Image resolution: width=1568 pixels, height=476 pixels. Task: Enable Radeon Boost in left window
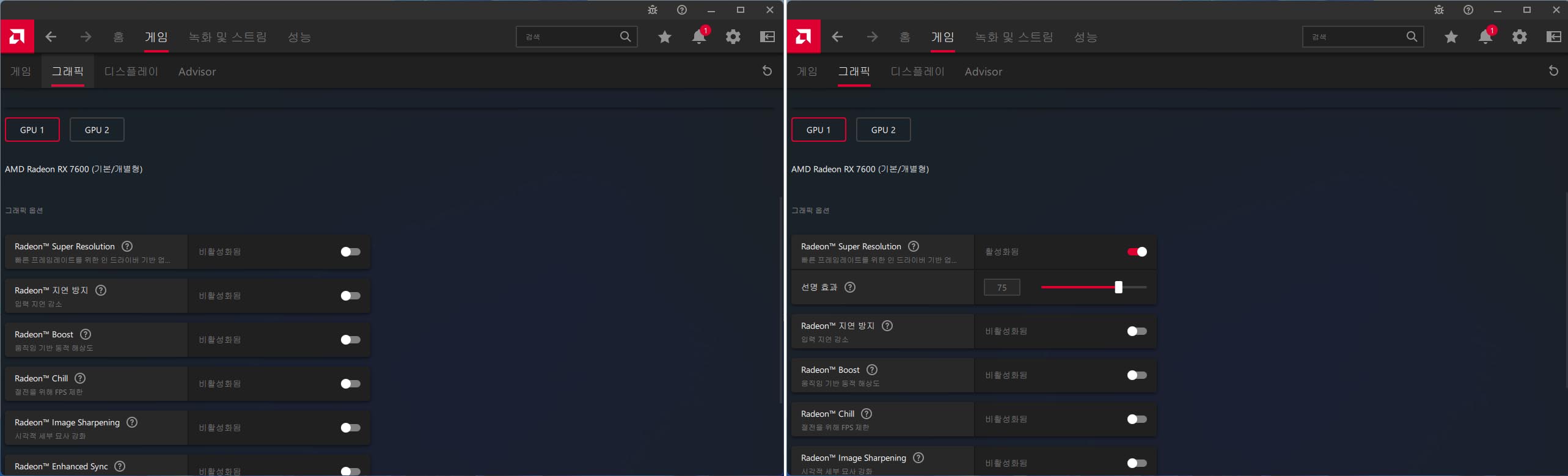pyautogui.click(x=351, y=340)
